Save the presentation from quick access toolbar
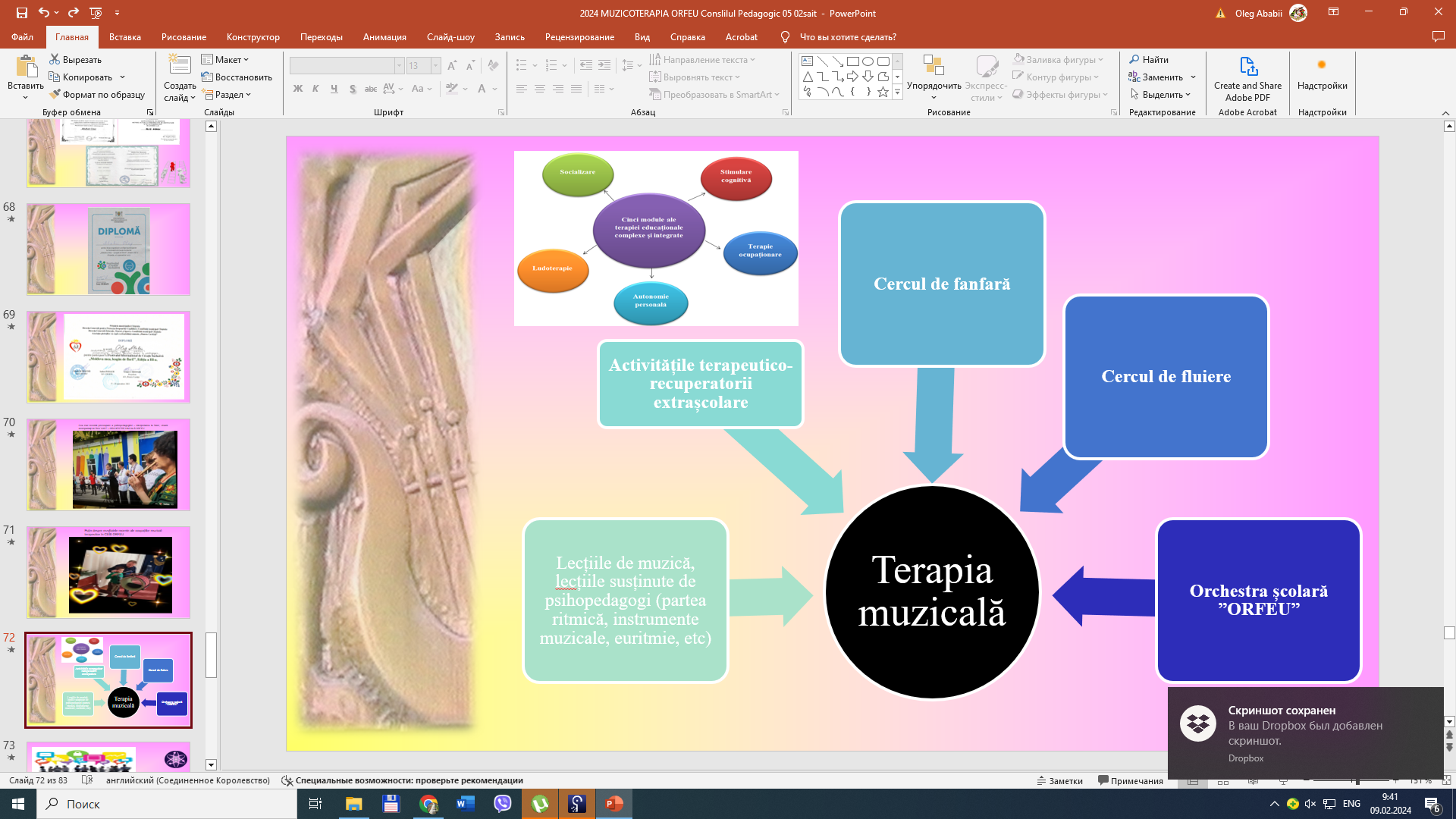The image size is (1456, 819). point(21,13)
